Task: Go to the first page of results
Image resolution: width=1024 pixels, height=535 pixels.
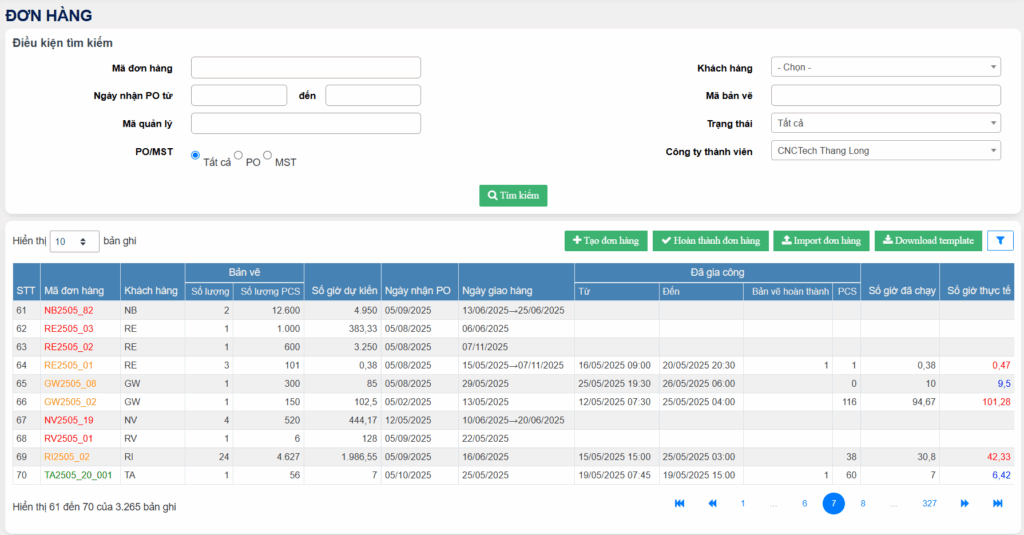Action: (680, 504)
